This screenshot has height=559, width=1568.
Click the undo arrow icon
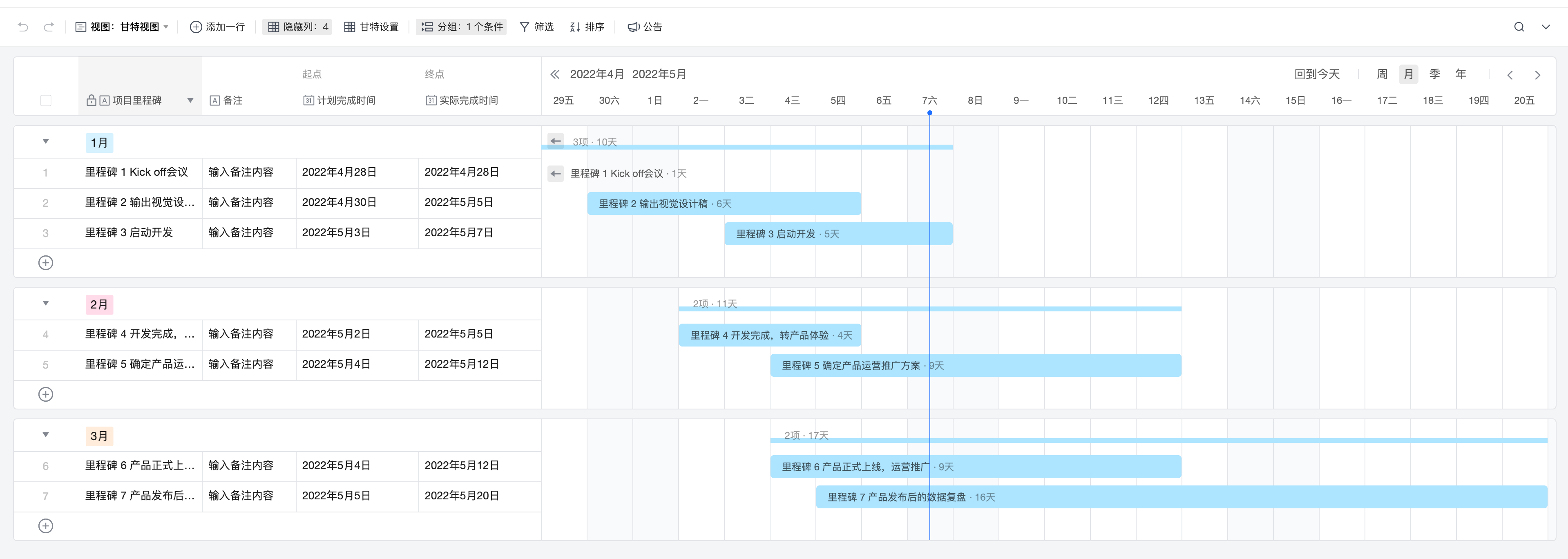23,27
